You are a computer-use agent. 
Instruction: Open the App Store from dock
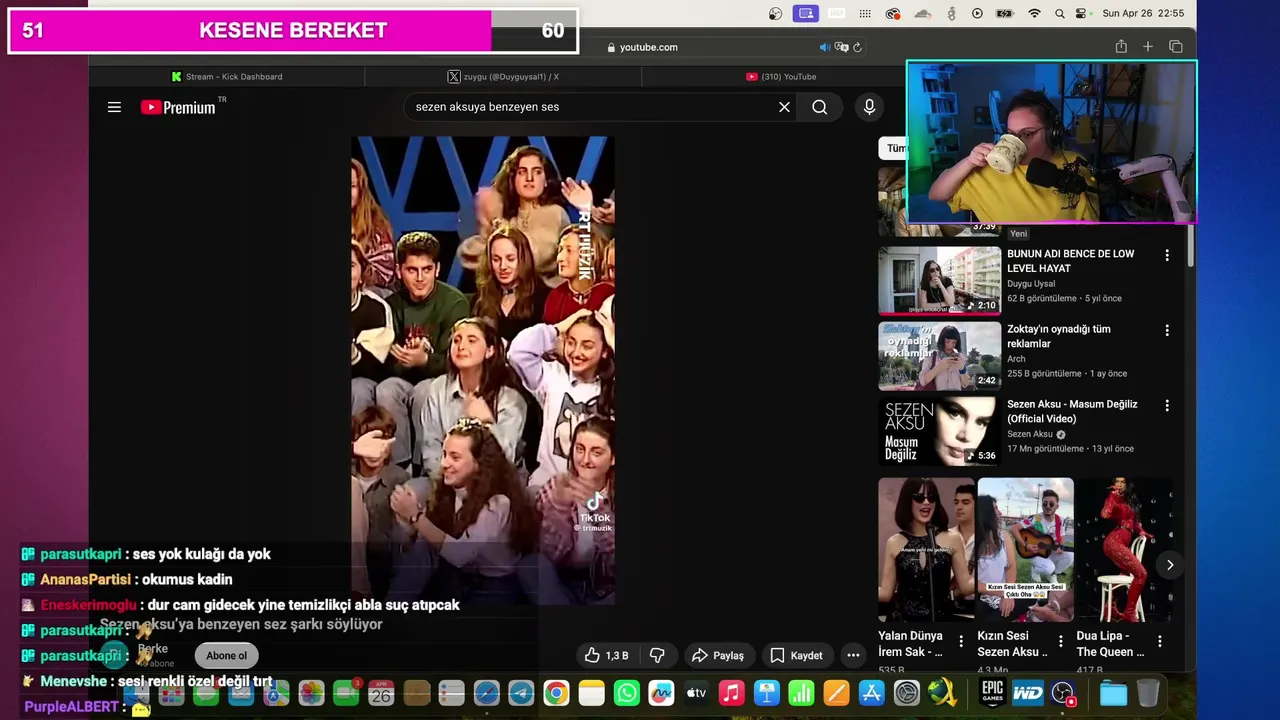click(871, 693)
